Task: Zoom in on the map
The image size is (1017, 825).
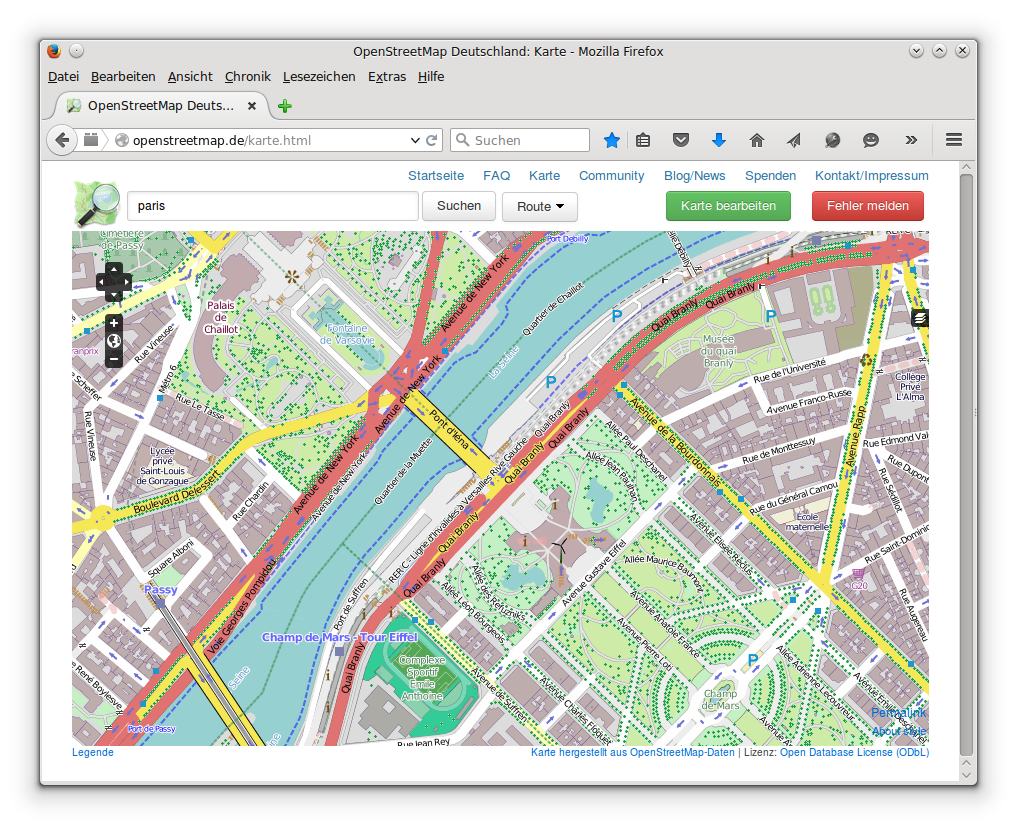Action: pyautogui.click(x=114, y=323)
